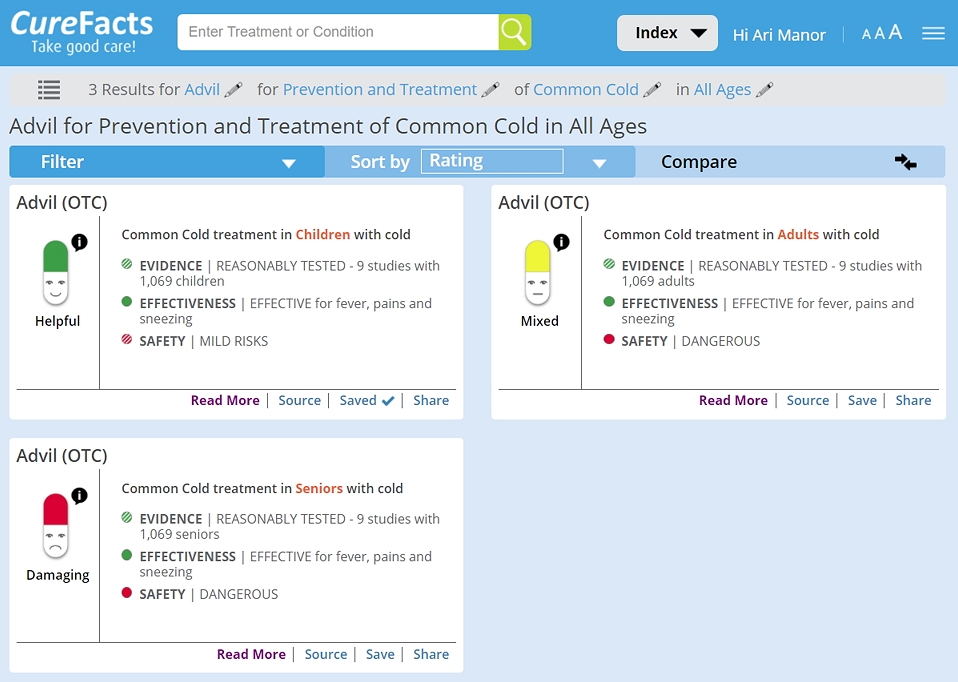Select the medium font size A
This screenshot has width=958, height=682.
879,34
